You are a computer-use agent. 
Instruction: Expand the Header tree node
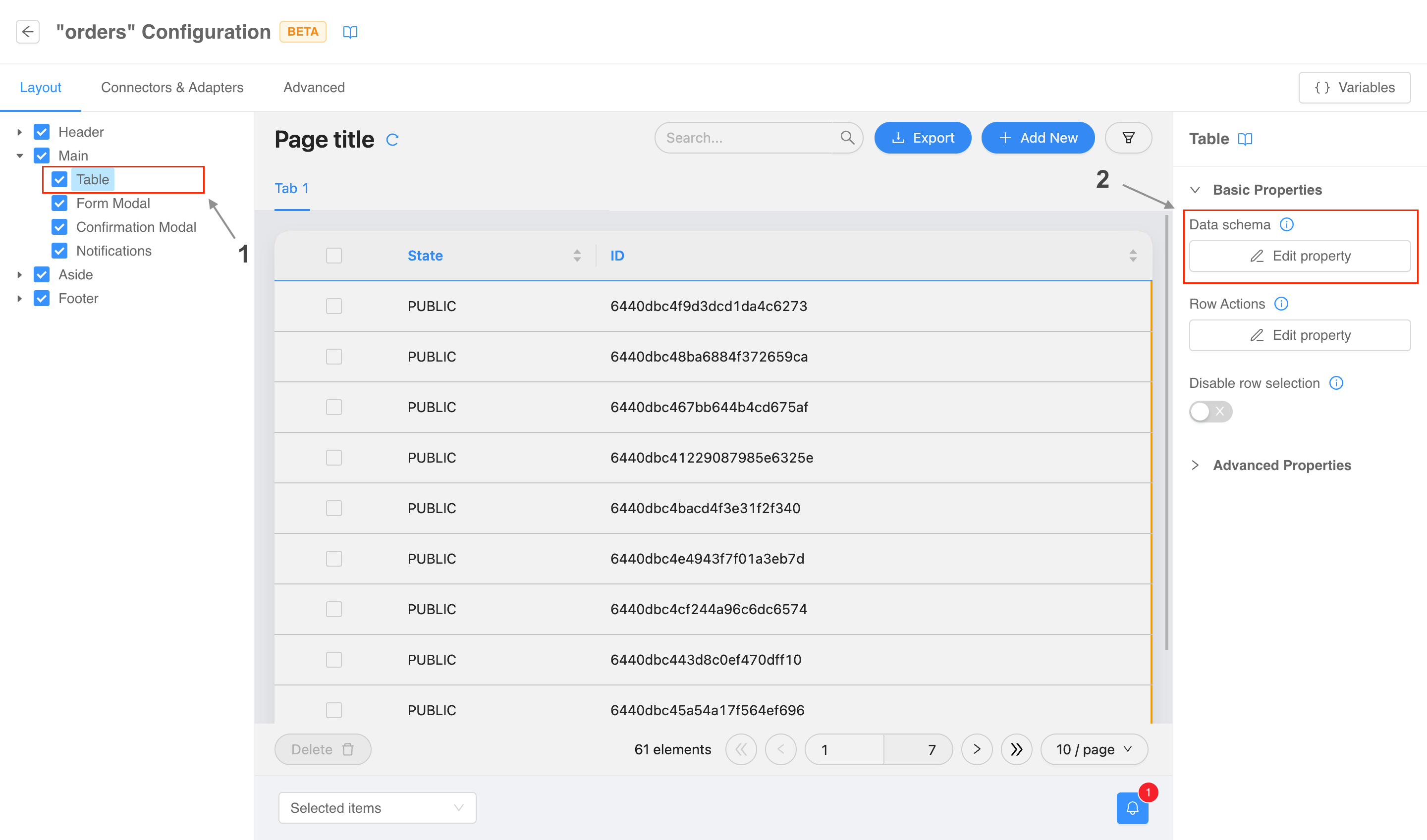tap(20, 132)
